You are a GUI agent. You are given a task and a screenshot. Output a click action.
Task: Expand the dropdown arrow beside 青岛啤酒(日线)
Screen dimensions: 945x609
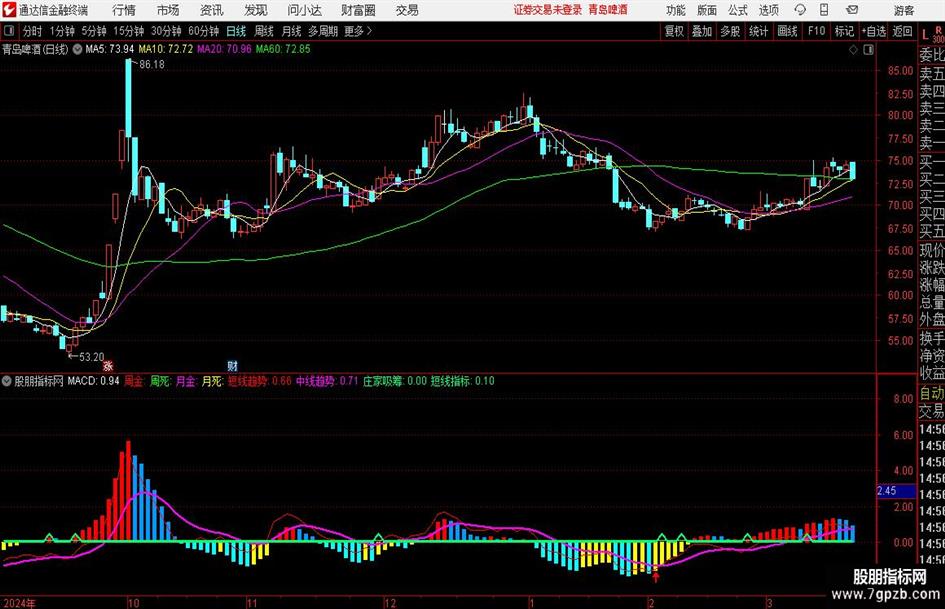coord(78,49)
